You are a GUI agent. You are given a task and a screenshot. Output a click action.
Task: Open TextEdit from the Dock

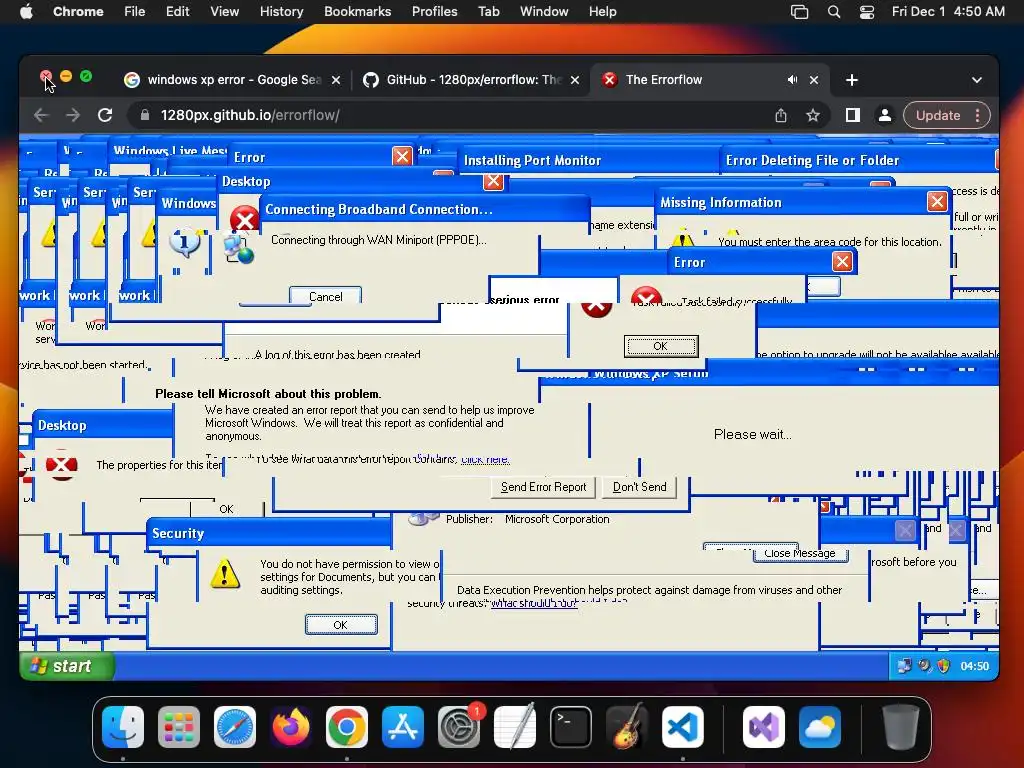coord(515,727)
